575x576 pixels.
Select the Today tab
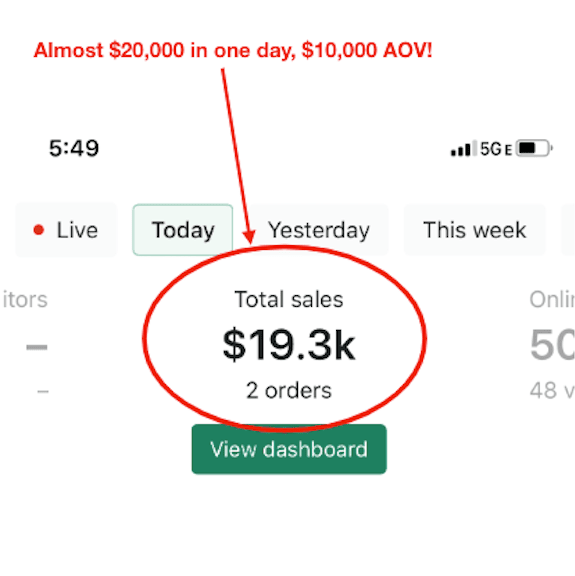(183, 230)
